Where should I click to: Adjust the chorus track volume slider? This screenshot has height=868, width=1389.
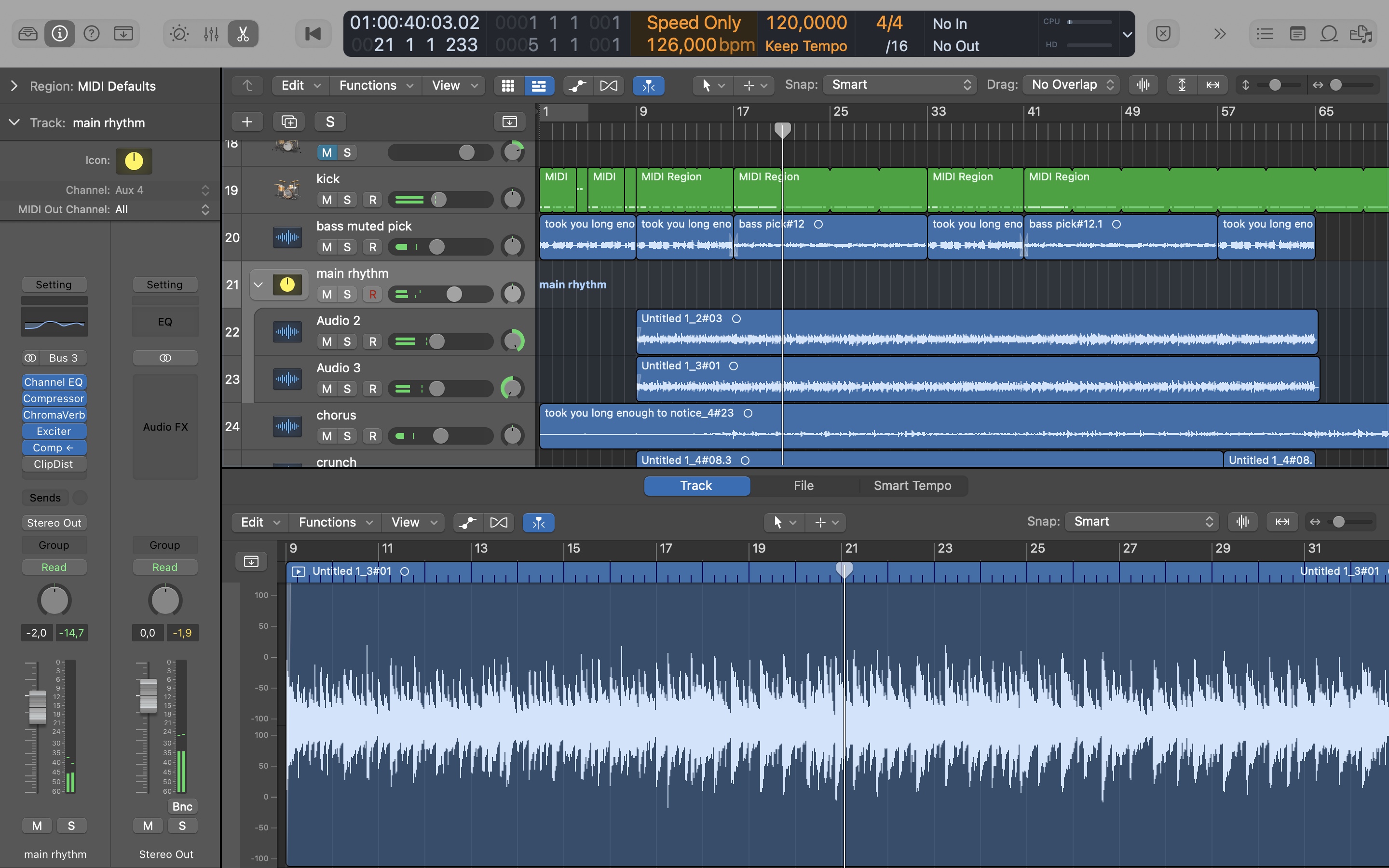[440, 436]
